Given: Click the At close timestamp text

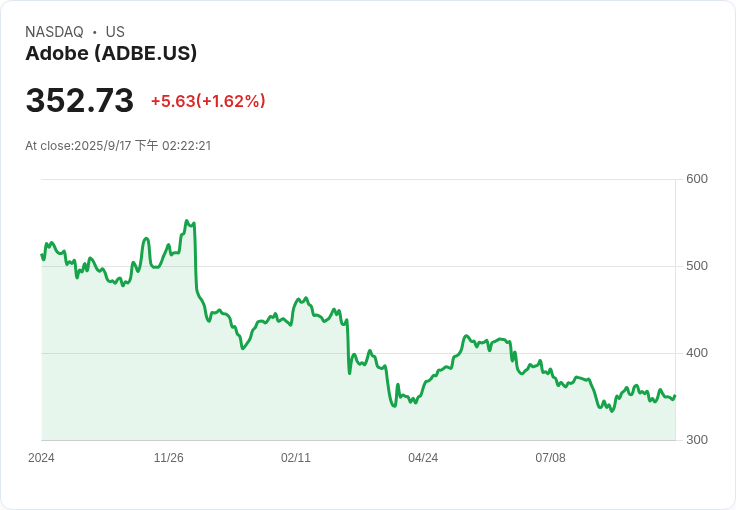Looking at the screenshot, I should [118, 145].
